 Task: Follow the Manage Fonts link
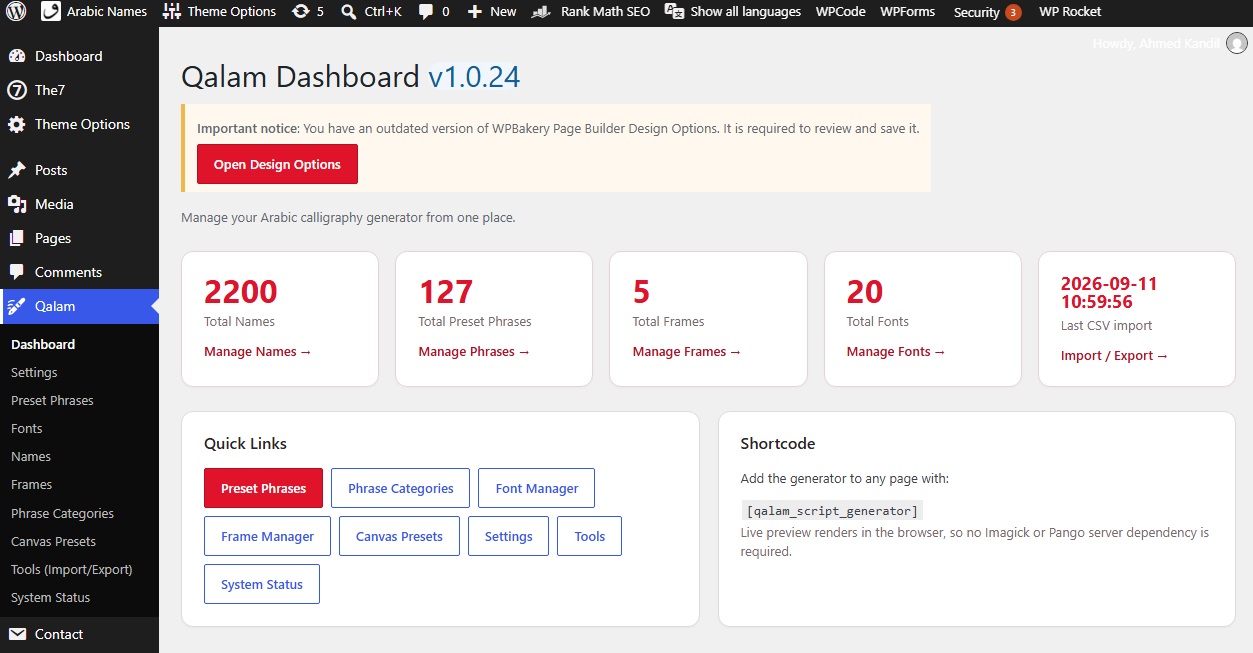(x=896, y=351)
